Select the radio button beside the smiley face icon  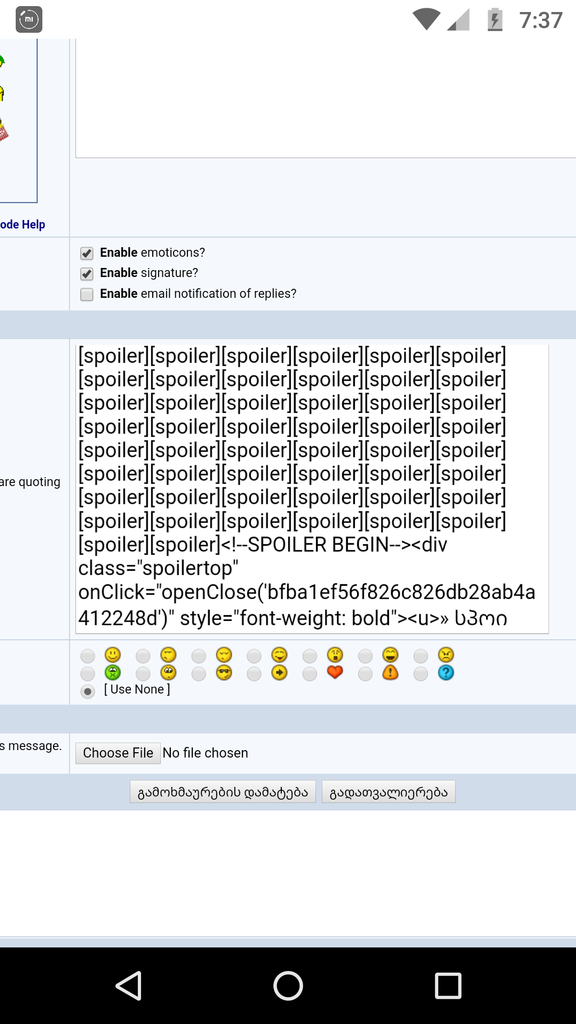[88, 656]
